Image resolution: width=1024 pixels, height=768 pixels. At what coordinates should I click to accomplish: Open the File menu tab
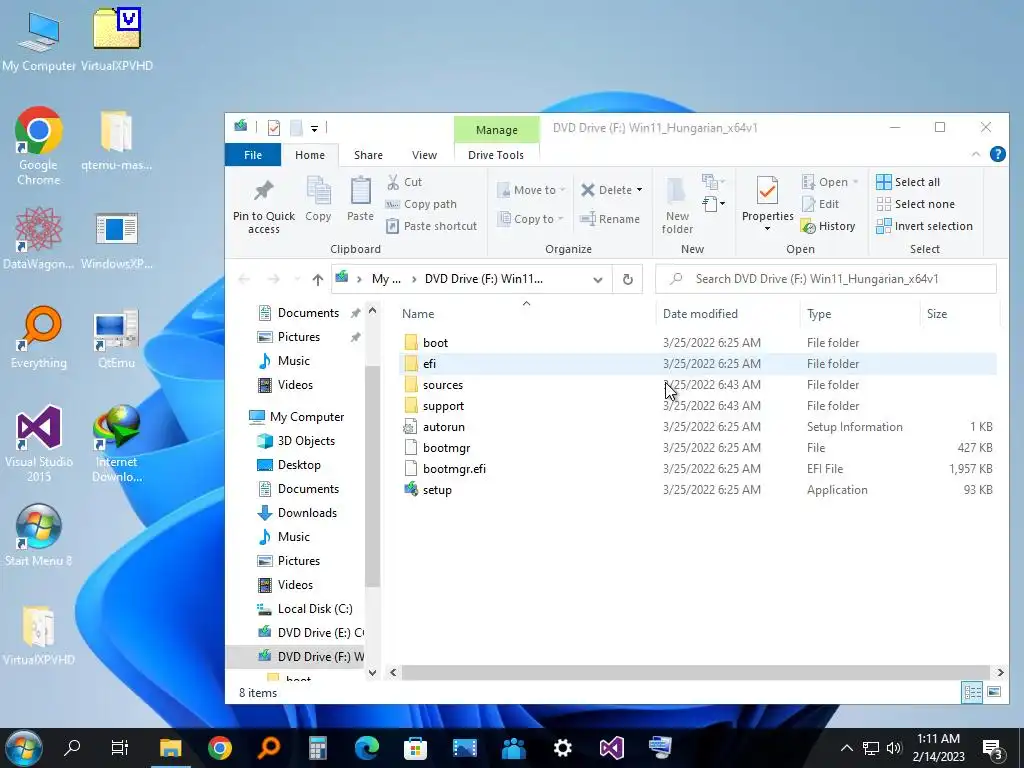253,155
